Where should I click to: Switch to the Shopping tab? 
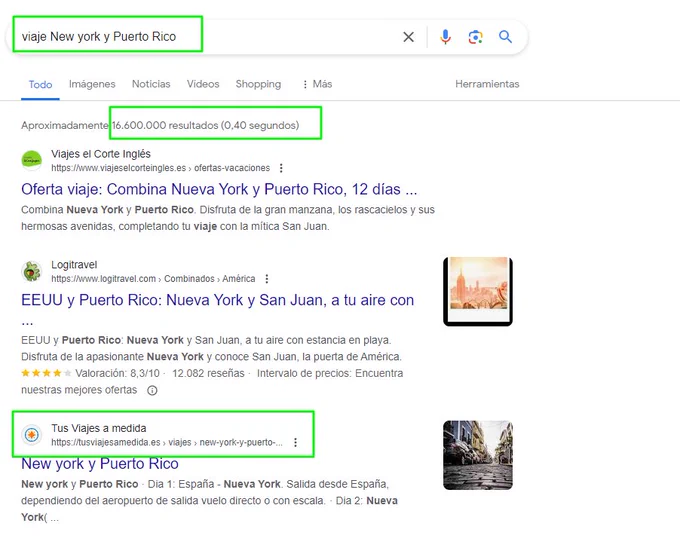(x=258, y=84)
